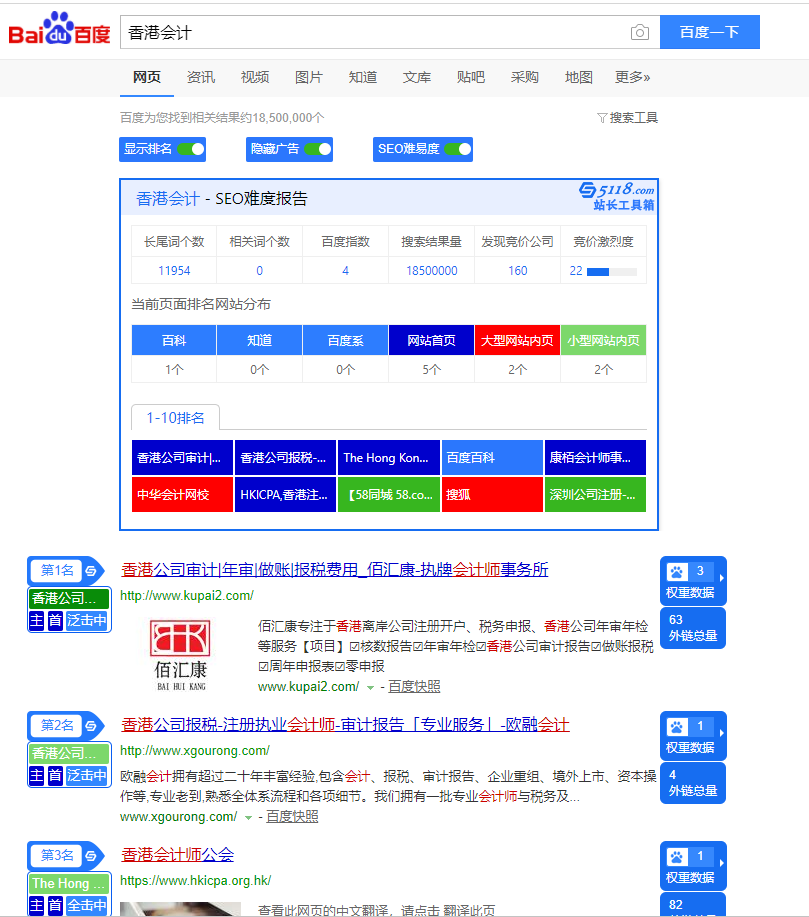
Task: Click 主 tag under third result rank
Action: point(36,905)
